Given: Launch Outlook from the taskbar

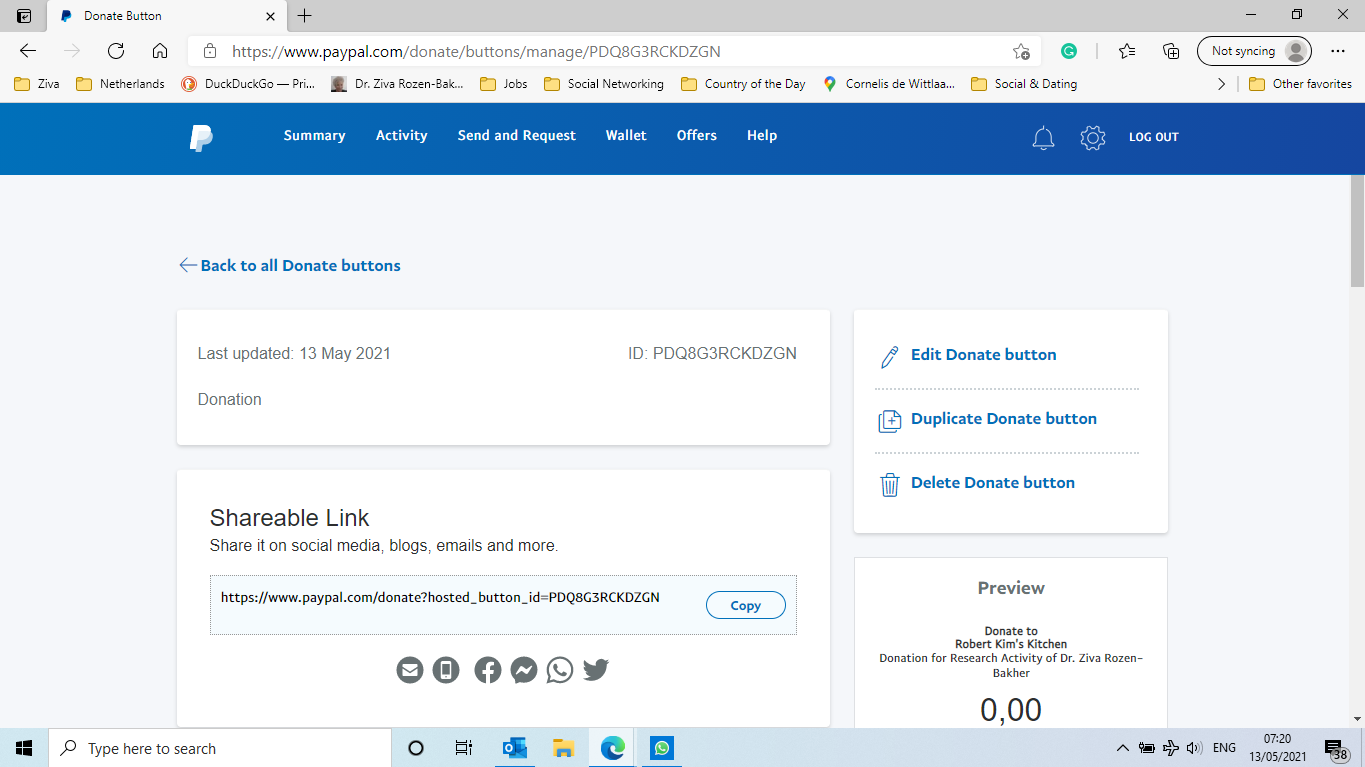Looking at the screenshot, I should [514, 747].
